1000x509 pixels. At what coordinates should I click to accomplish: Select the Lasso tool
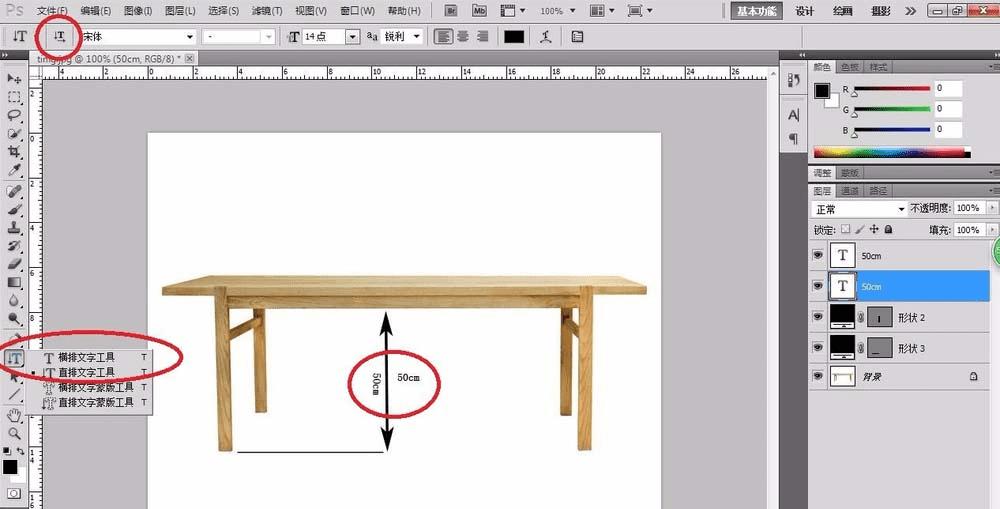pos(14,115)
